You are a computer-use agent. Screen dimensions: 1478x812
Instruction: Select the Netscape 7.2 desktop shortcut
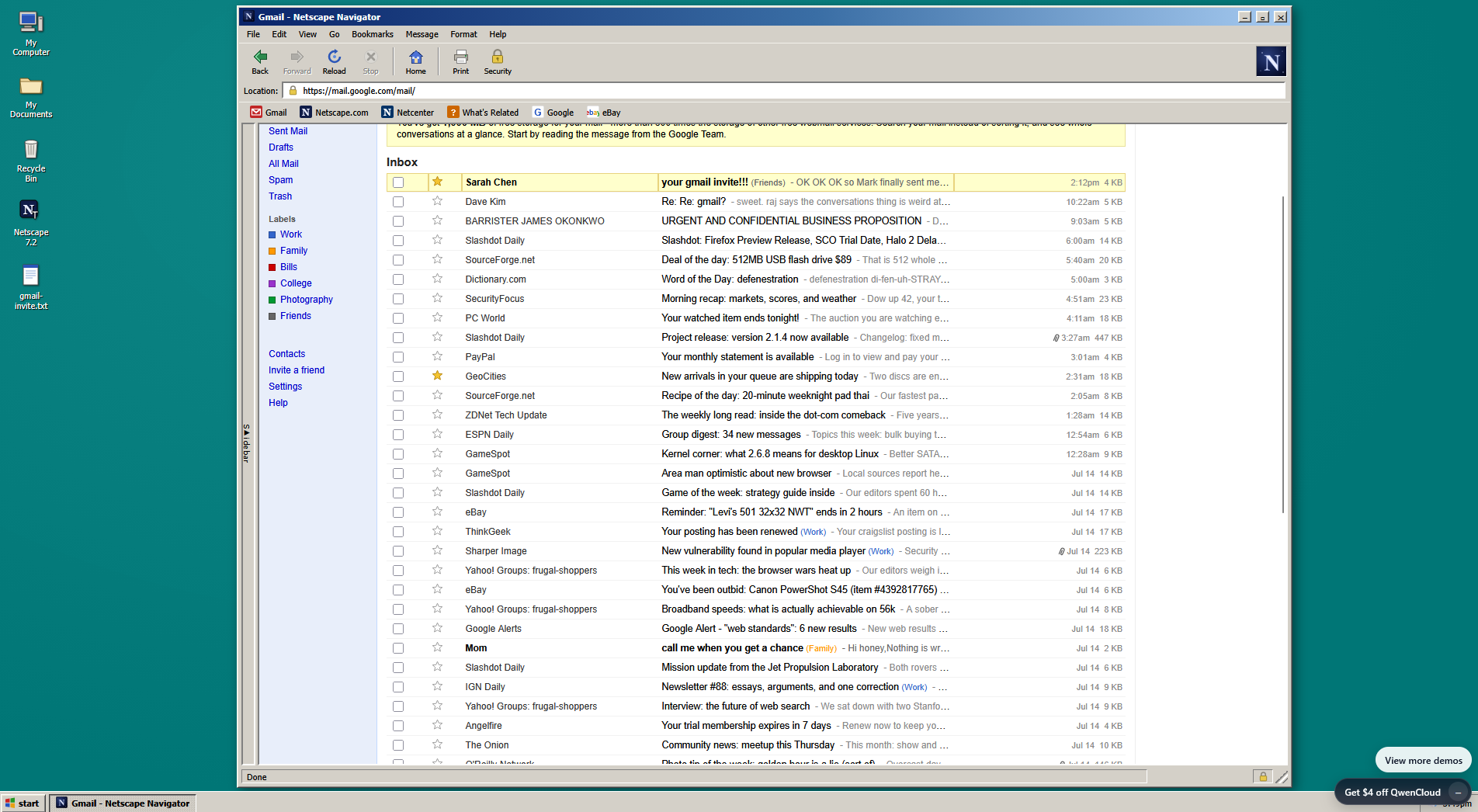tap(31, 223)
